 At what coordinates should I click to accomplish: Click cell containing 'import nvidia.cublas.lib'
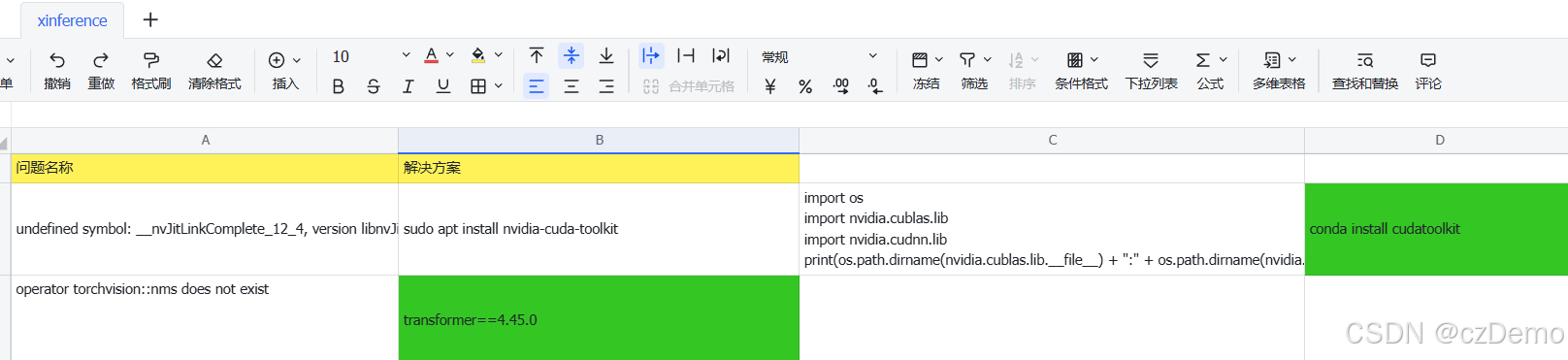click(x=1052, y=229)
